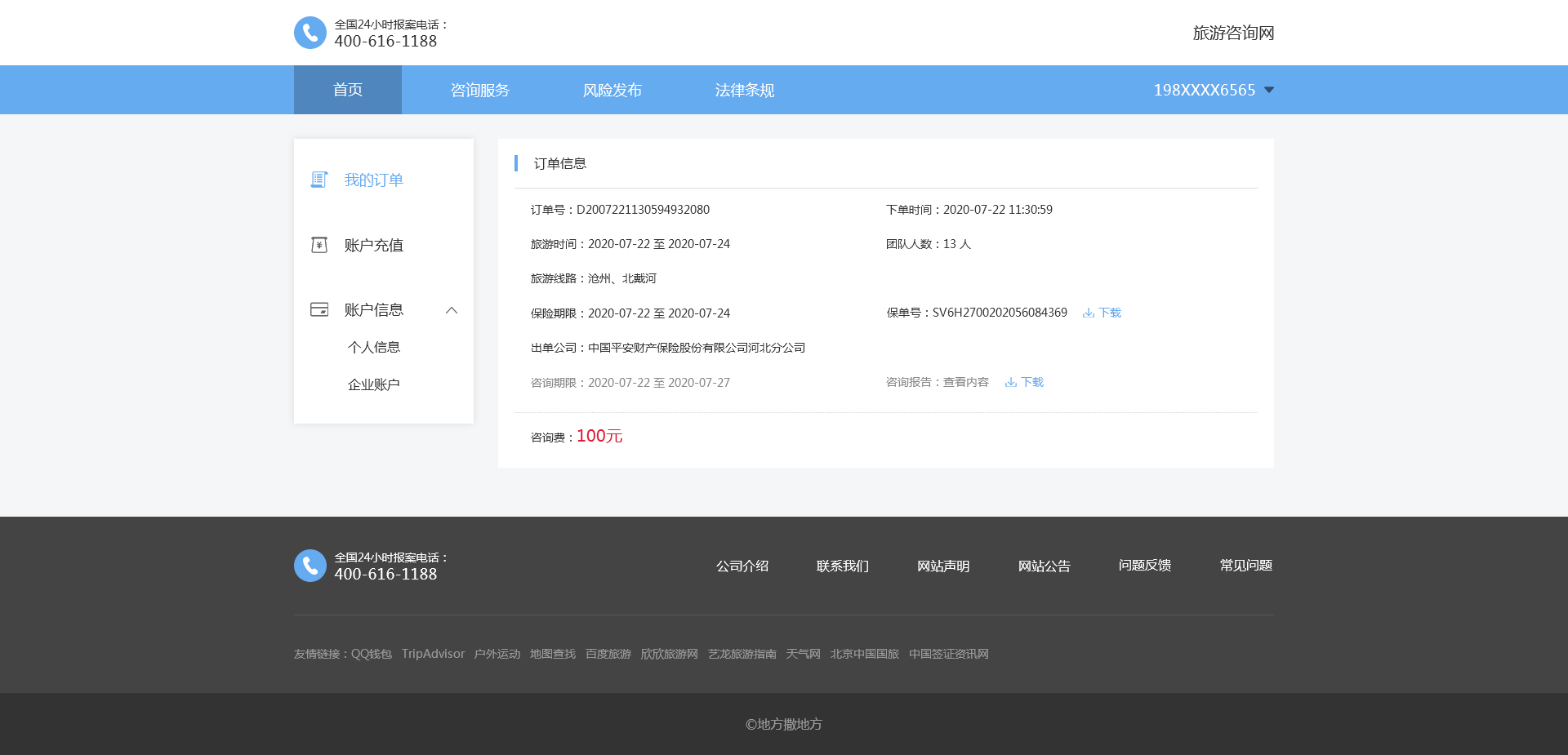
Task: Select 个人信息 in the sidebar
Action: (374, 348)
